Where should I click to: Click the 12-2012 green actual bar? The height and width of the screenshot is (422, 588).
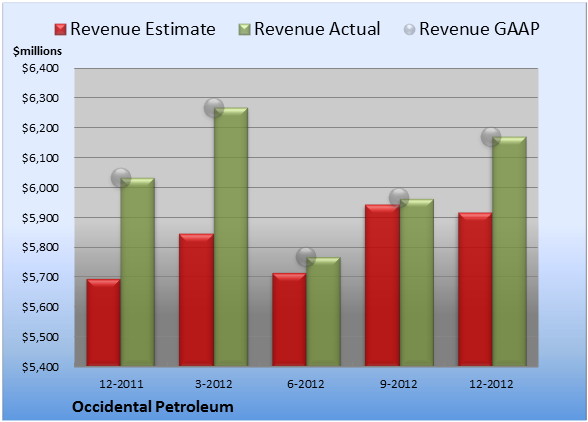(509, 251)
